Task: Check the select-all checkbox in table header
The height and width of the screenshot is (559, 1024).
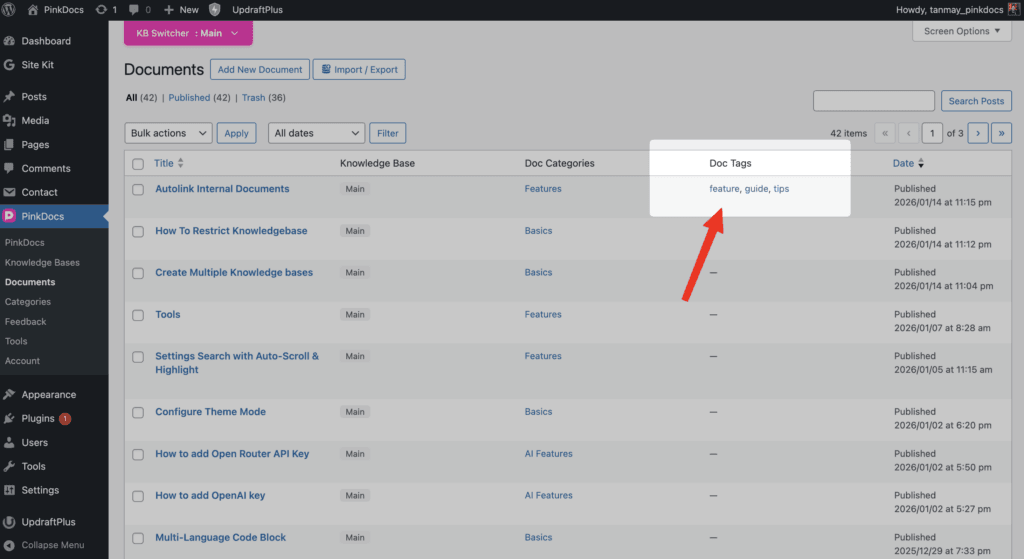Action: (138, 164)
